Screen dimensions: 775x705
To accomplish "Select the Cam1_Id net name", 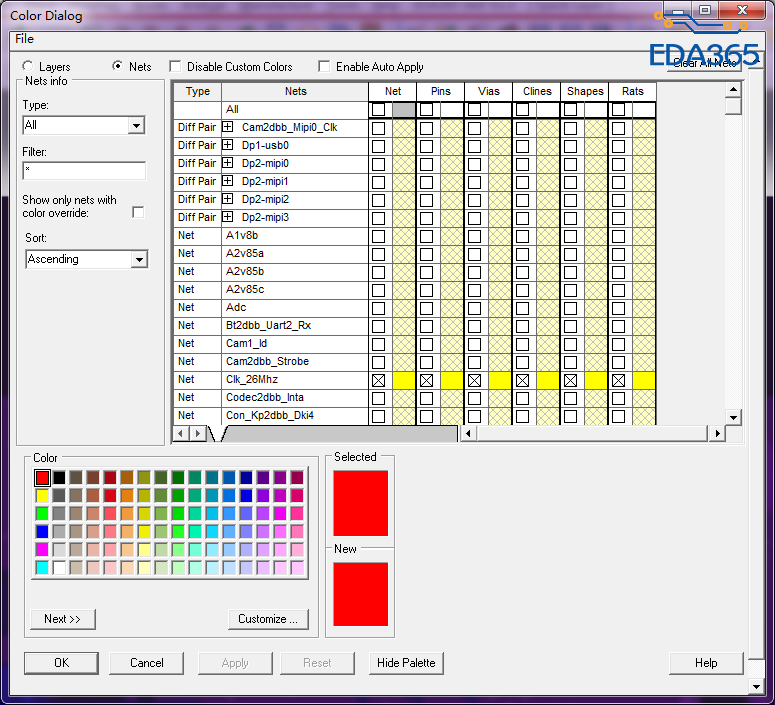I will click(x=247, y=344).
